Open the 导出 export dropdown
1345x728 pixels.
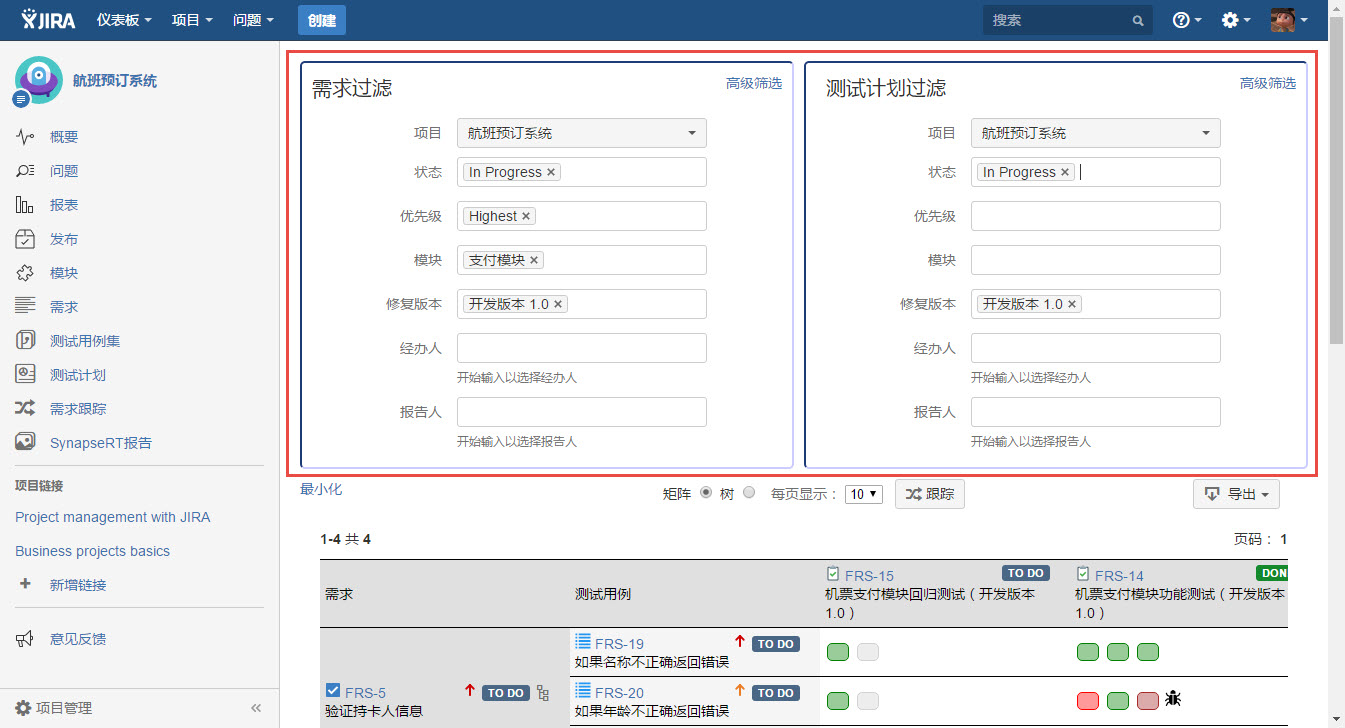click(x=1236, y=494)
